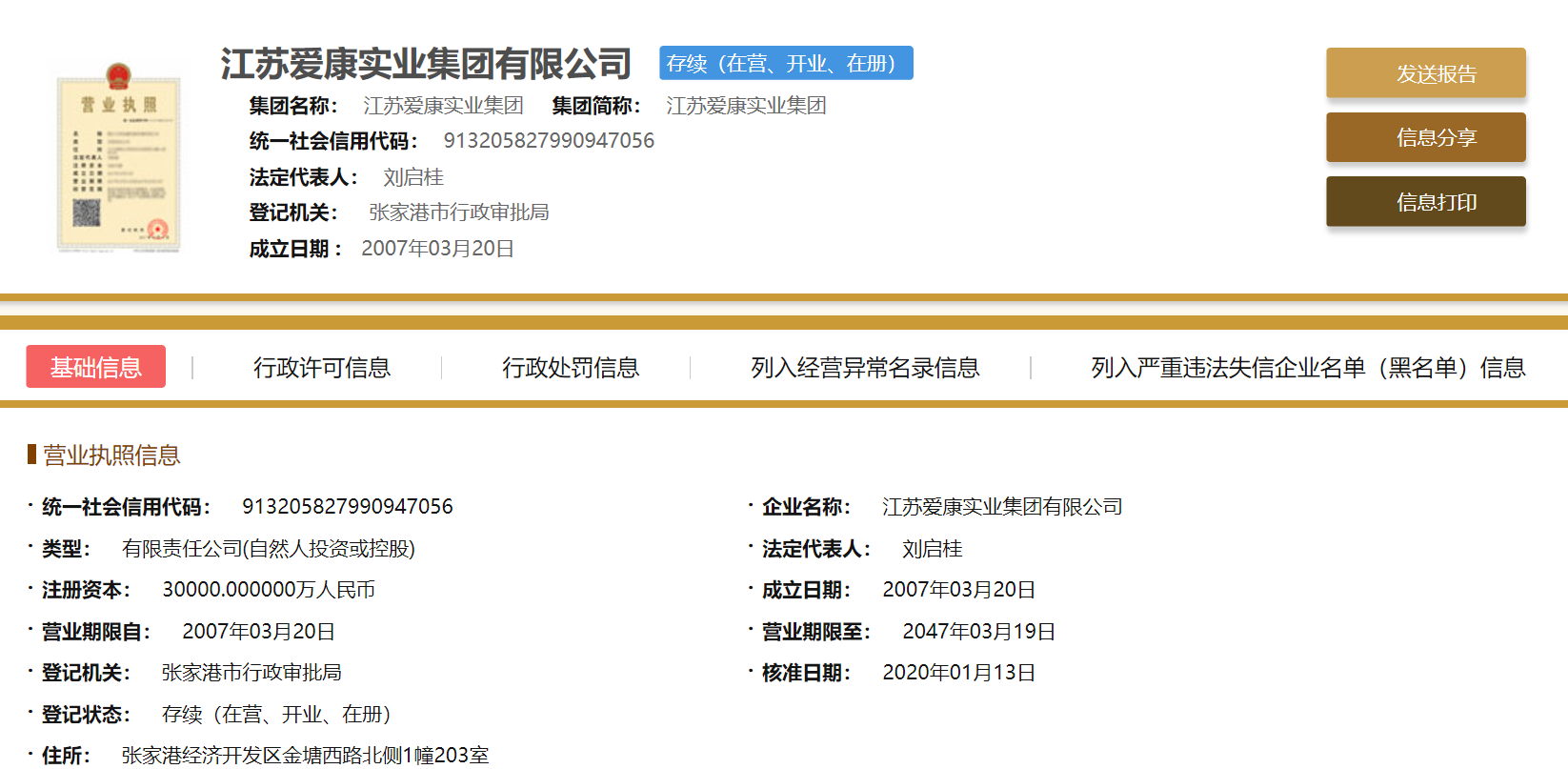Click the 发送报告 button
The width and height of the screenshot is (1568, 769).
click(x=1426, y=73)
